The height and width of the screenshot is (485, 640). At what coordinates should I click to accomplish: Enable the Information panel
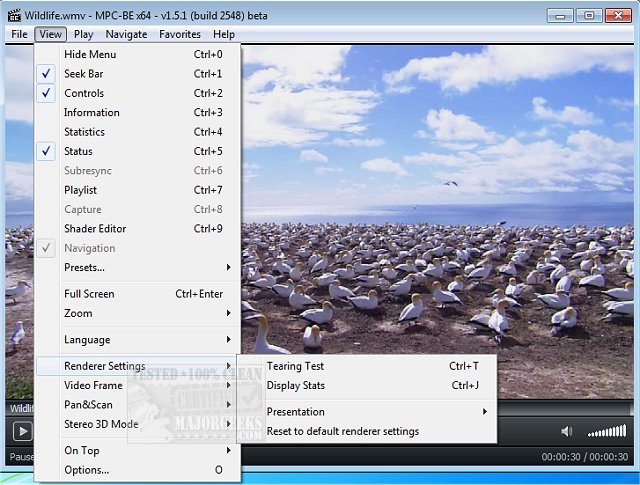(x=138, y=113)
